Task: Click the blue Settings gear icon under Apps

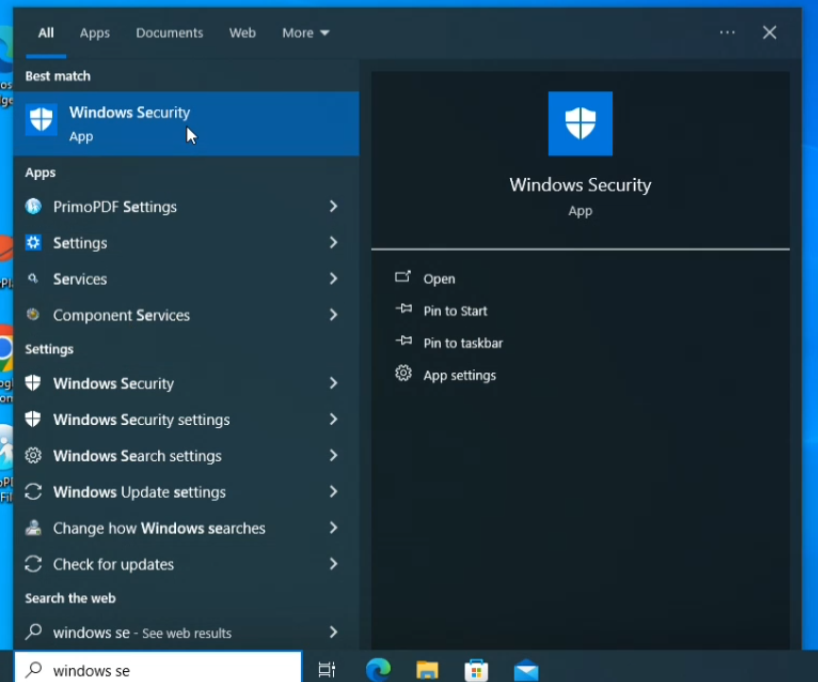Action: [x=33, y=243]
